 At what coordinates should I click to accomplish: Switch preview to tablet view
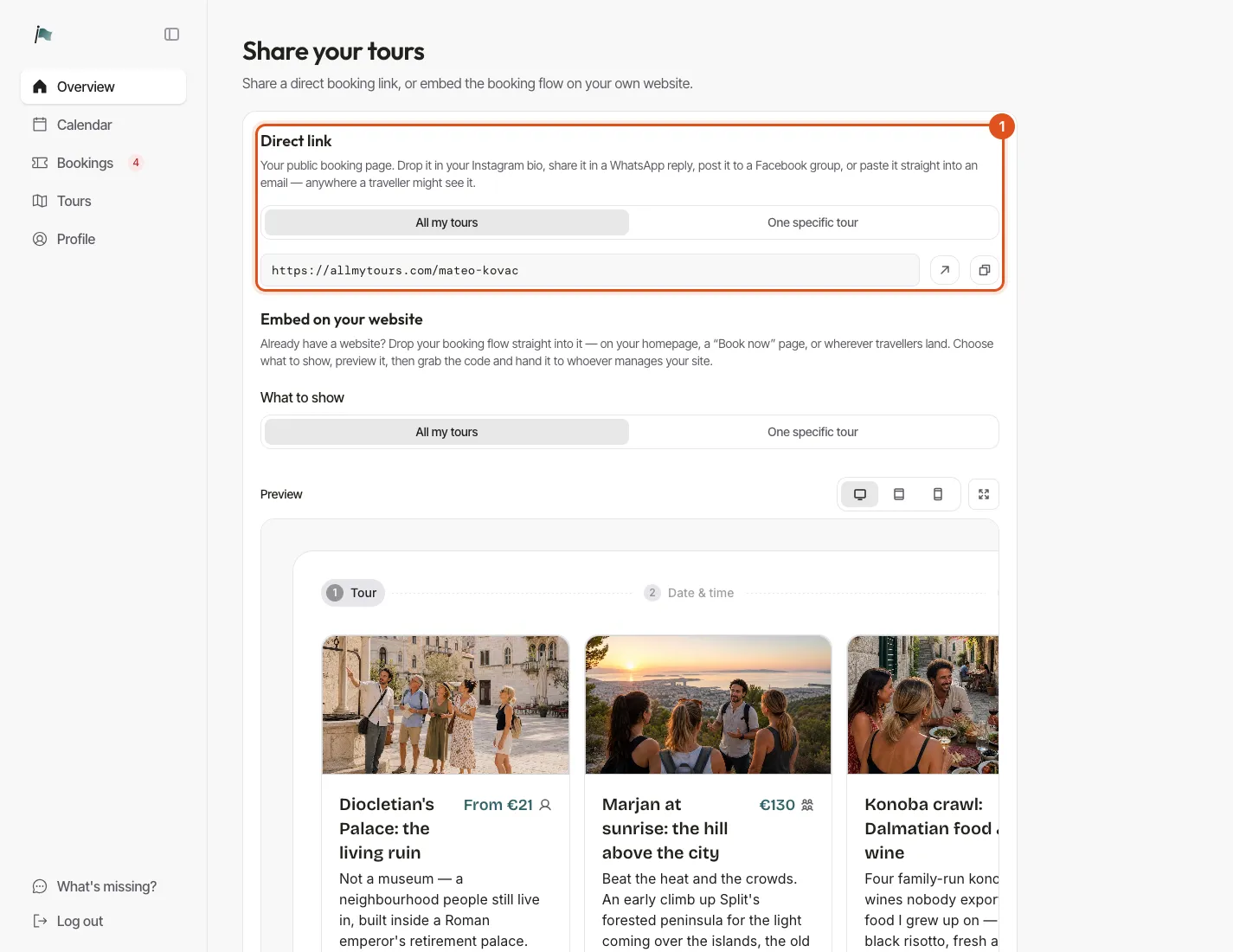click(899, 494)
